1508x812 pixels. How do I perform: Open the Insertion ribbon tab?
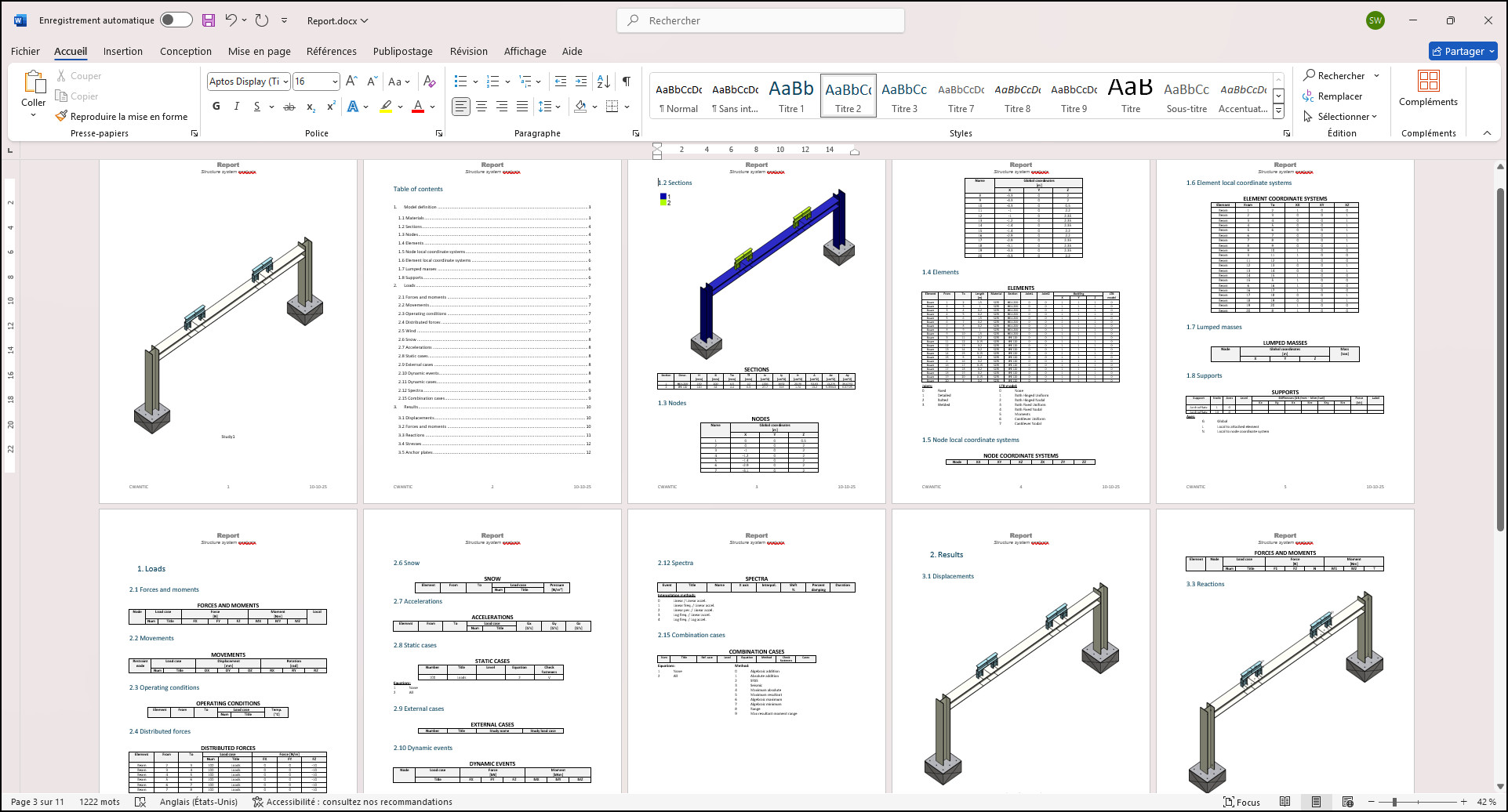point(123,52)
